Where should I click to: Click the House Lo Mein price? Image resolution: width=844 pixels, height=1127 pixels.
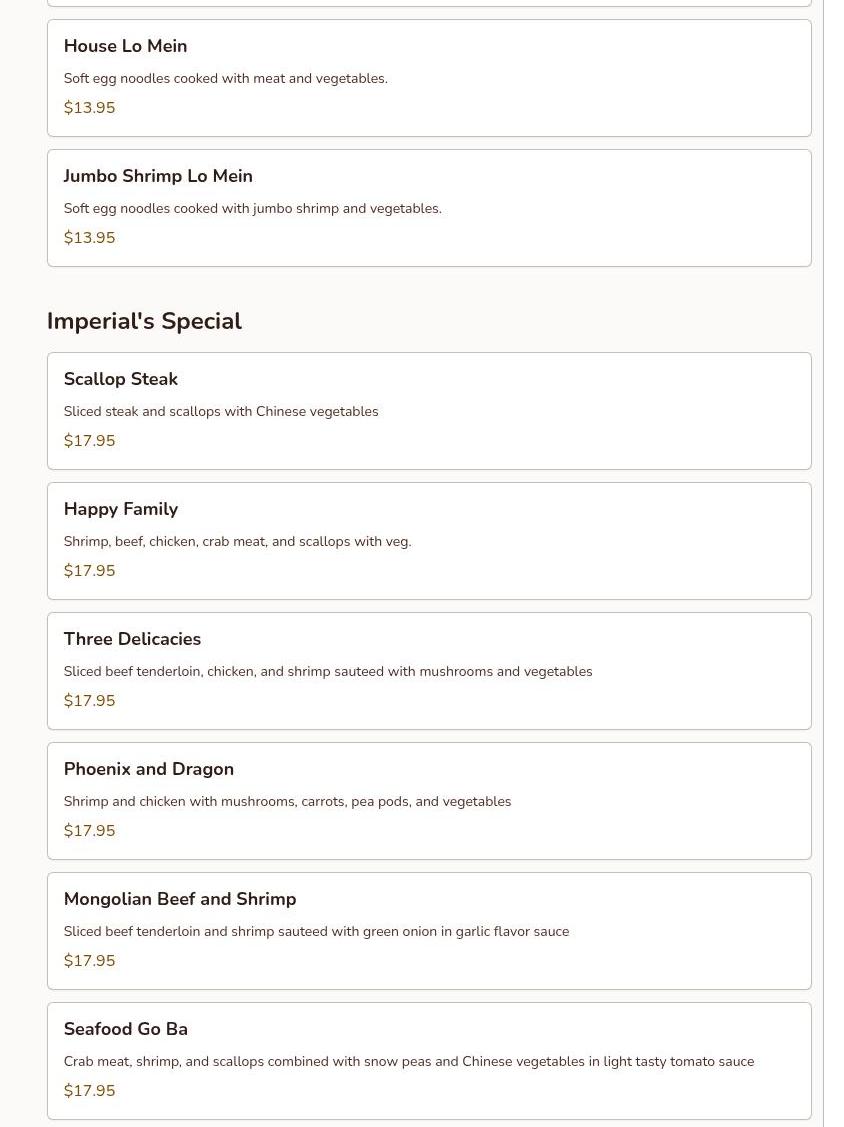(89, 108)
